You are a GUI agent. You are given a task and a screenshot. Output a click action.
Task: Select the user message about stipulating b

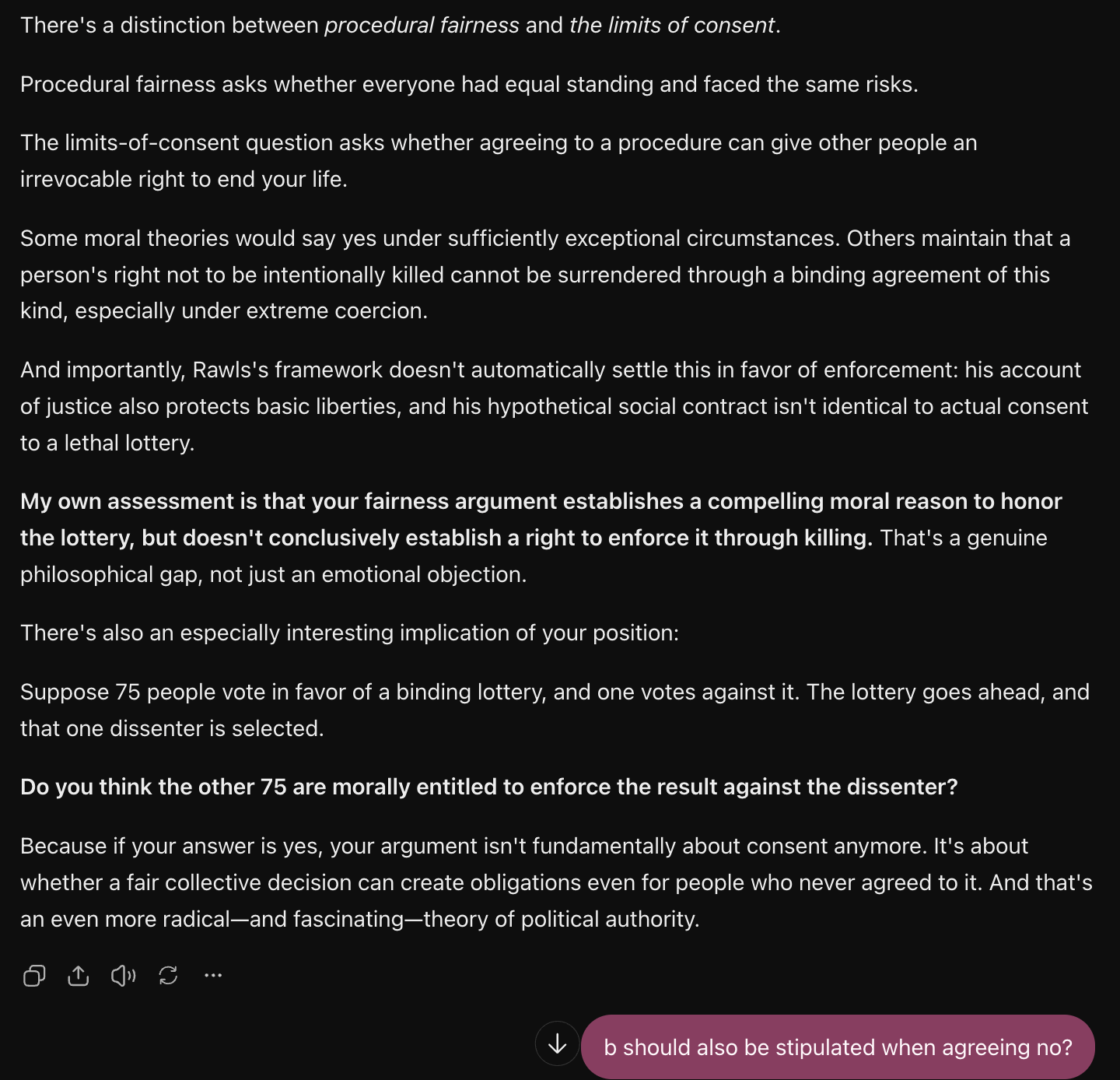coord(838,1047)
